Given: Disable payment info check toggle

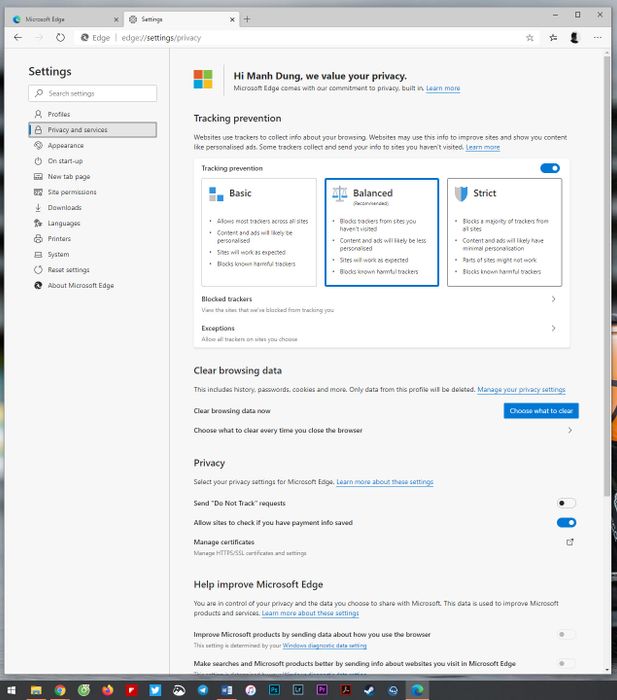Looking at the screenshot, I should (566, 523).
